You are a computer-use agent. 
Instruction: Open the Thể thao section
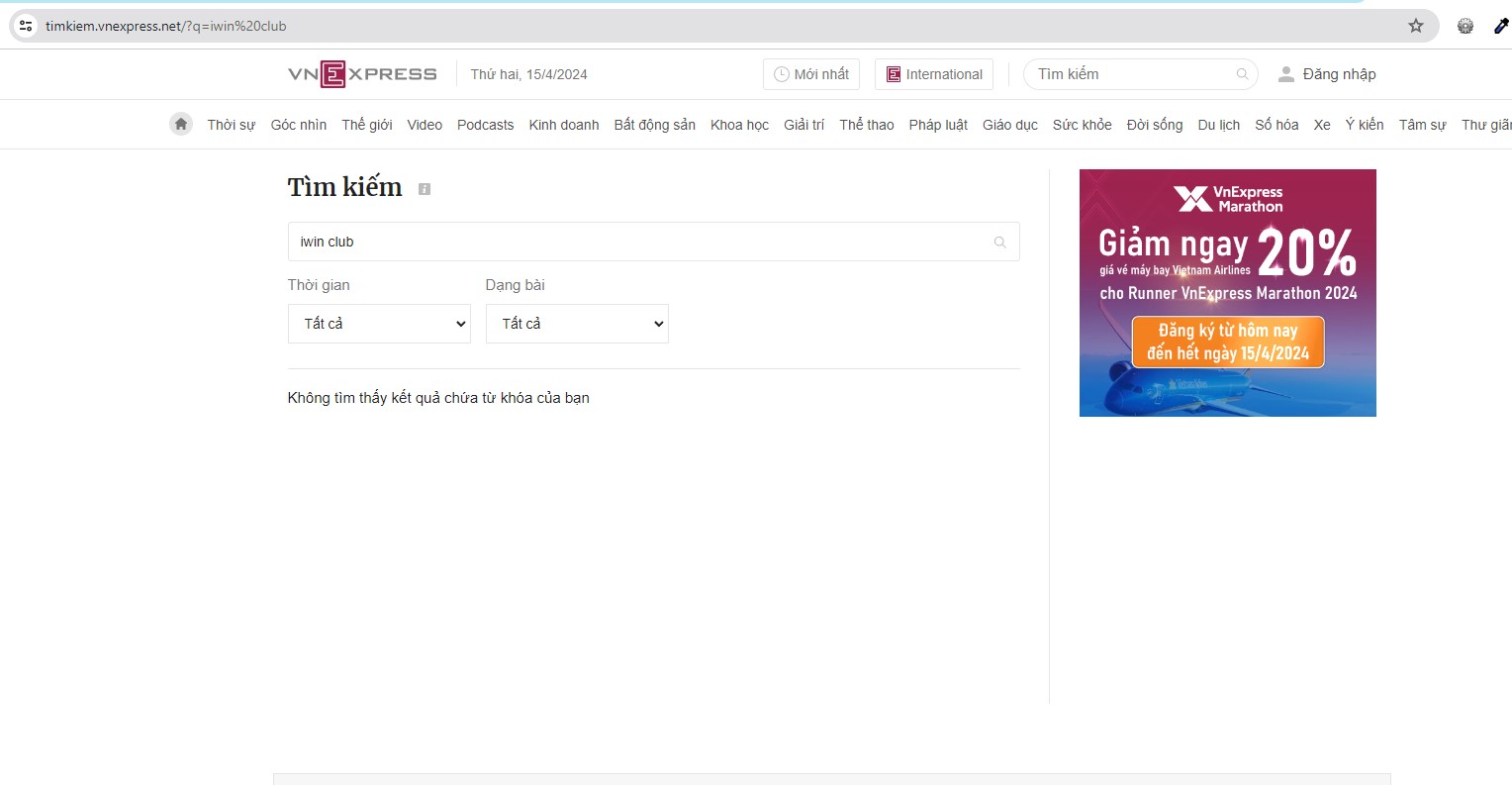click(x=867, y=125)
